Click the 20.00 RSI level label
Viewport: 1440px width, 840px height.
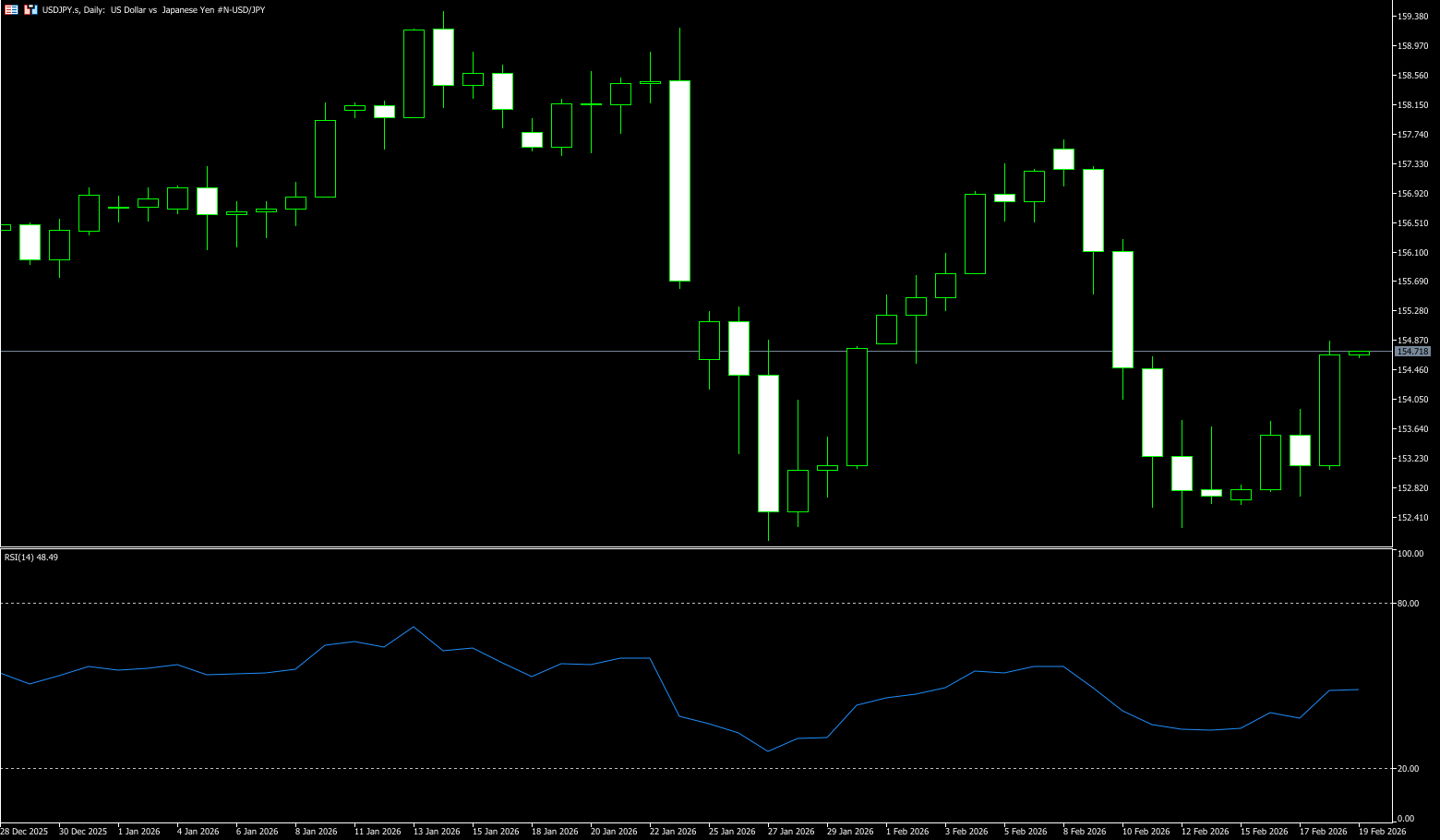tap(1409, 769)
